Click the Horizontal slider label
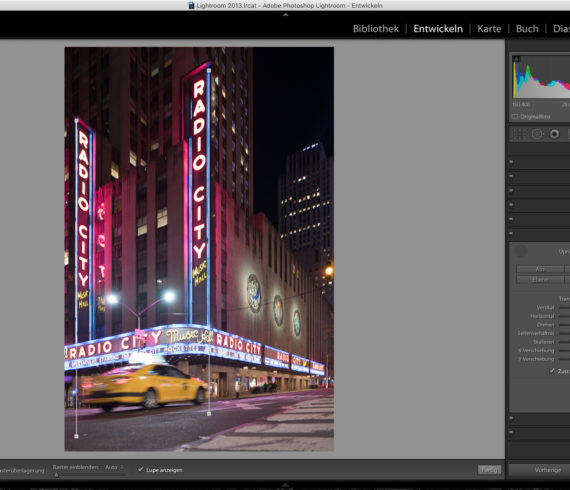The height and width of the screenshot is (490, 570). tap(542, 316)
